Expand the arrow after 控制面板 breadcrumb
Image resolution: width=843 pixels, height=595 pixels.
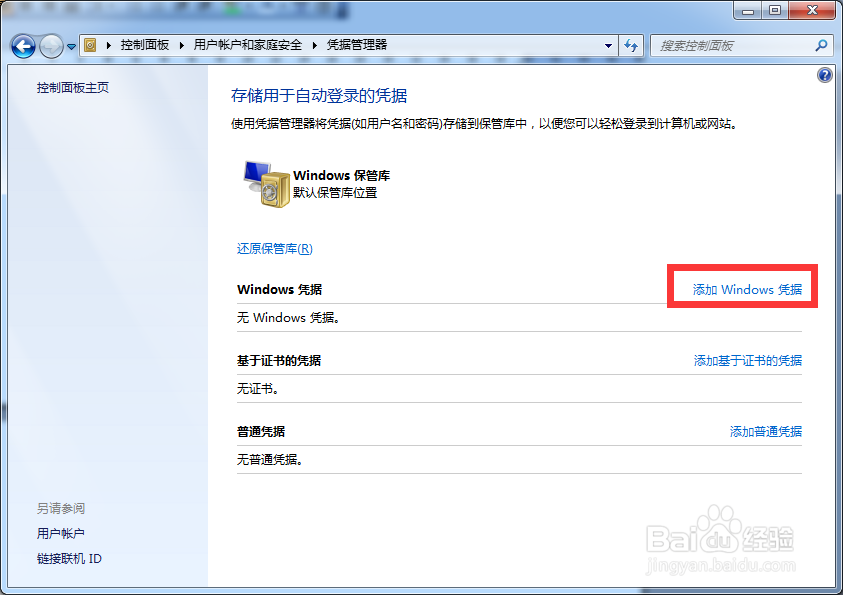[x=182, y=45]
